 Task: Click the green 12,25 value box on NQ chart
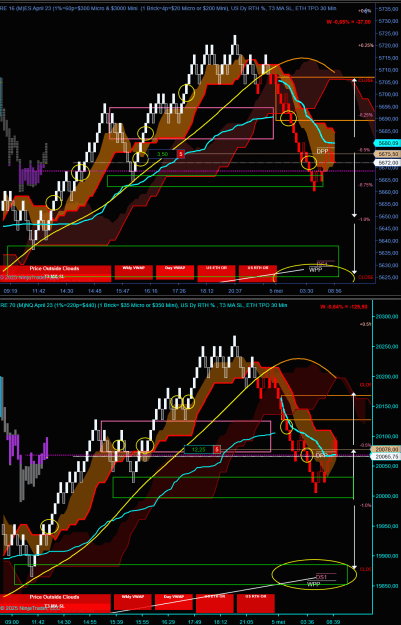tap(199, 449)
